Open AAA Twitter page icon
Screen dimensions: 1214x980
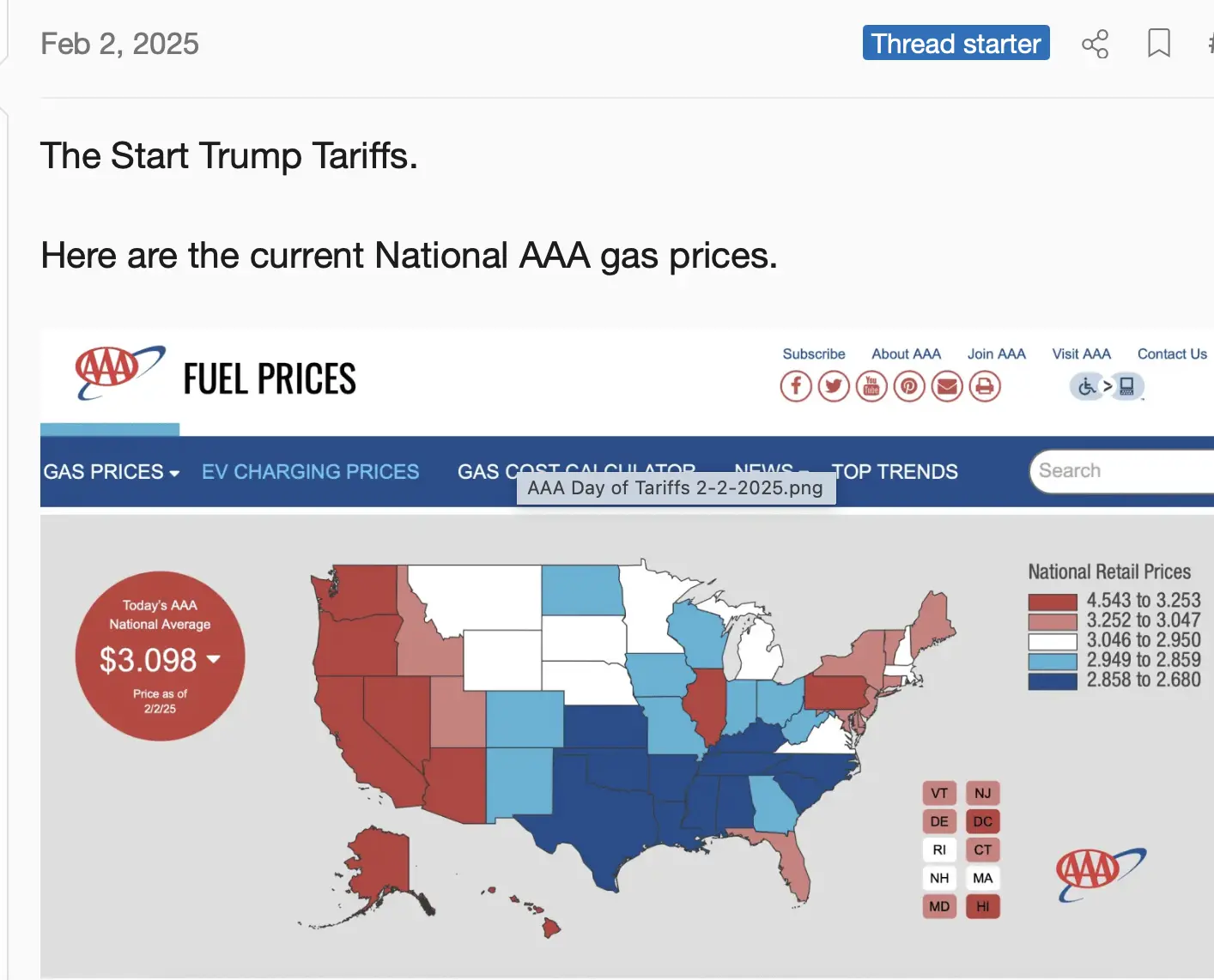coord(834,386)
